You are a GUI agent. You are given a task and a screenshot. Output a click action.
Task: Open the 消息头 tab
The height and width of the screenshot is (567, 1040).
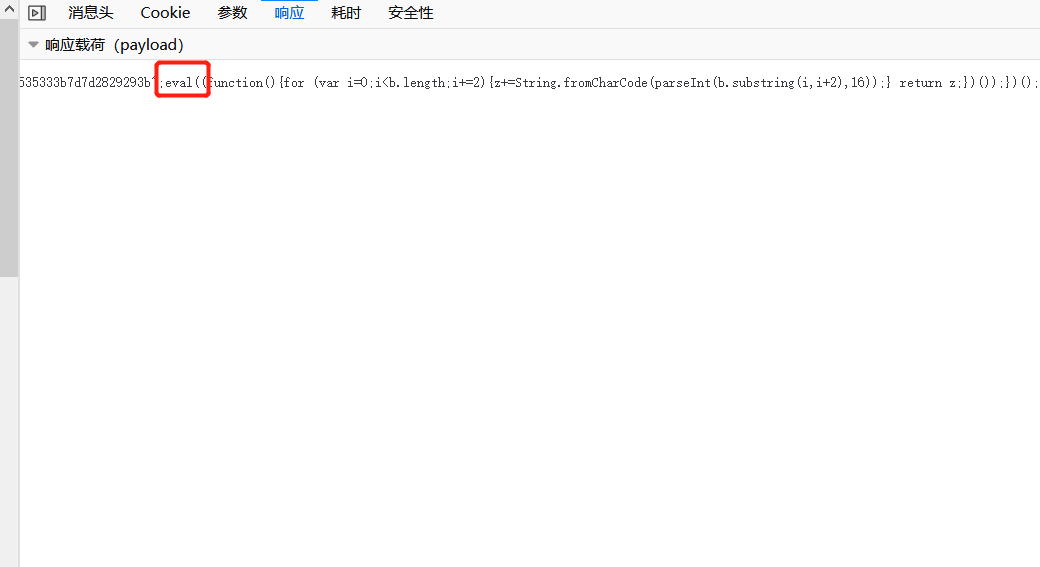pos(91,13)
